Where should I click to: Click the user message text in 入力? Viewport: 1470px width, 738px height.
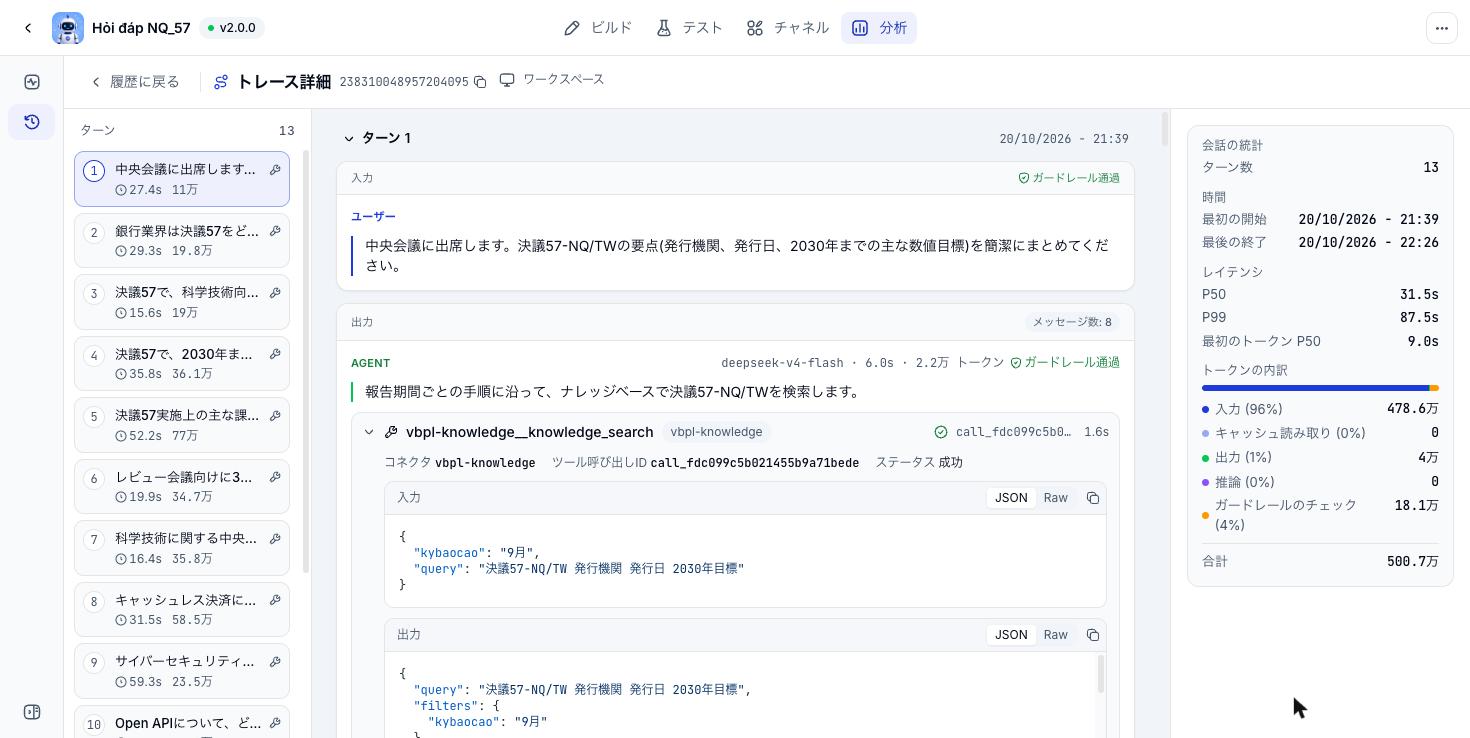click(x=736, y=255)
